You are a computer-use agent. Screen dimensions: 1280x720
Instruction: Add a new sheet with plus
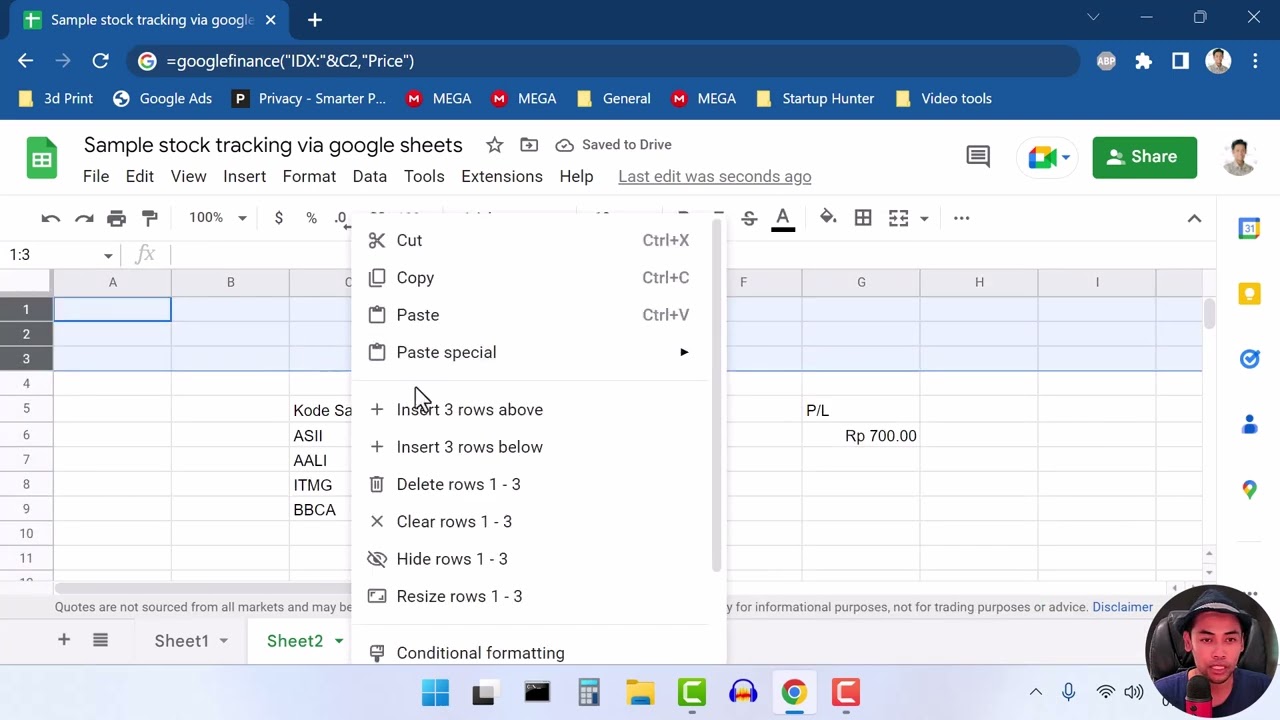point(63,640)
